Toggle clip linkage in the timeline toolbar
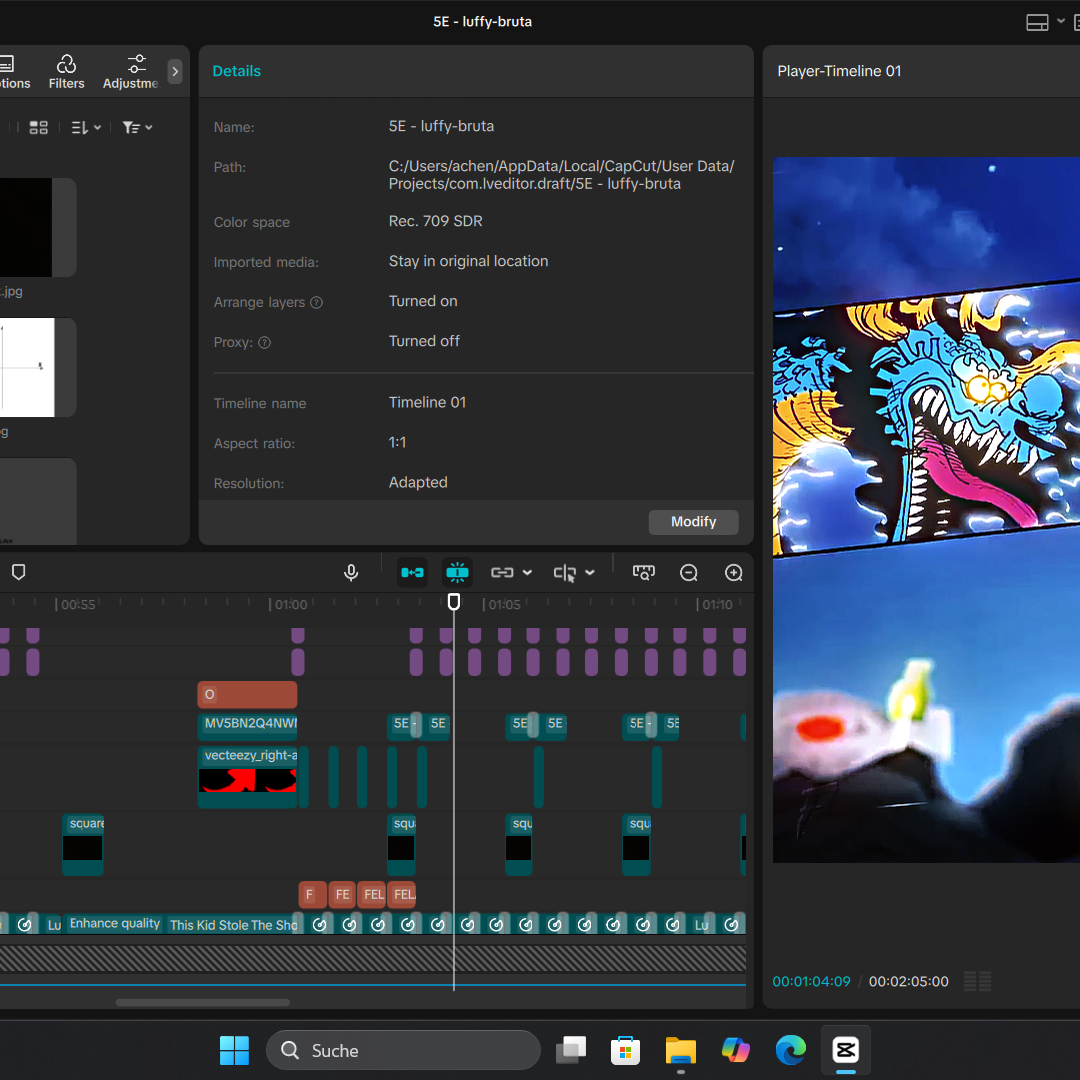 click(502, 572)
